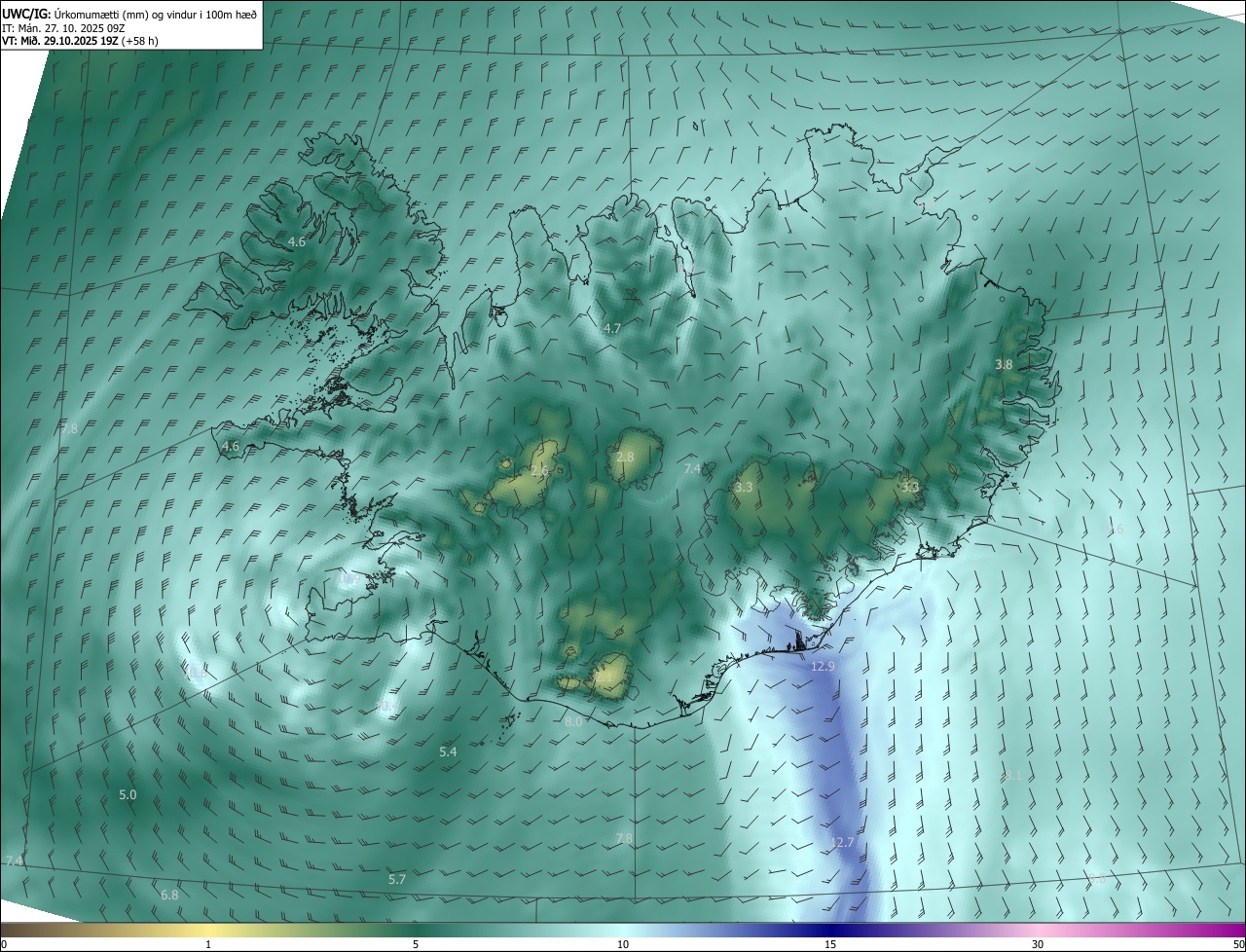Image resolution: width=1246 pixels, height=952 pixels.
Task: Select the faint 9.6 value east of Iceland
Action: click(1116, 530)
